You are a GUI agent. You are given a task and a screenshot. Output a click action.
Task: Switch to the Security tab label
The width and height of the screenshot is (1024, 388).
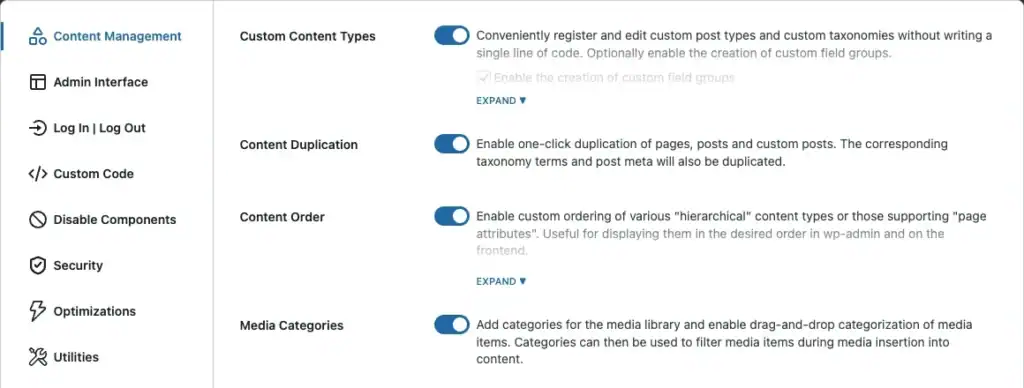pos(78,265)
